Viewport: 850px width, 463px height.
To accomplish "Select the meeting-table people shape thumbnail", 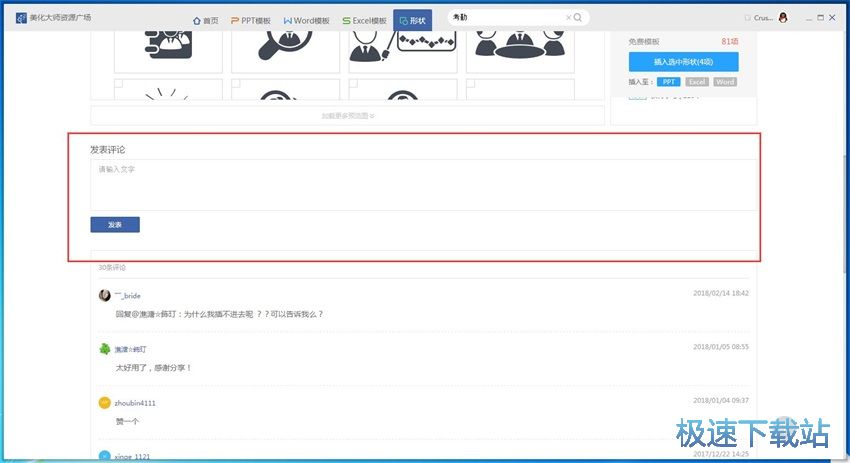I will point(520,50).
